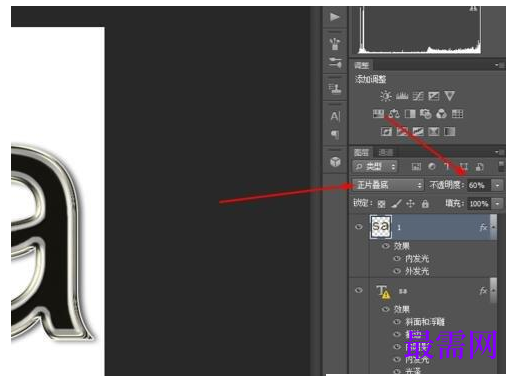The height and width of the screenshot is (376, 516).
Task: Click fx icon on sa layer
Action: point(483,291)
